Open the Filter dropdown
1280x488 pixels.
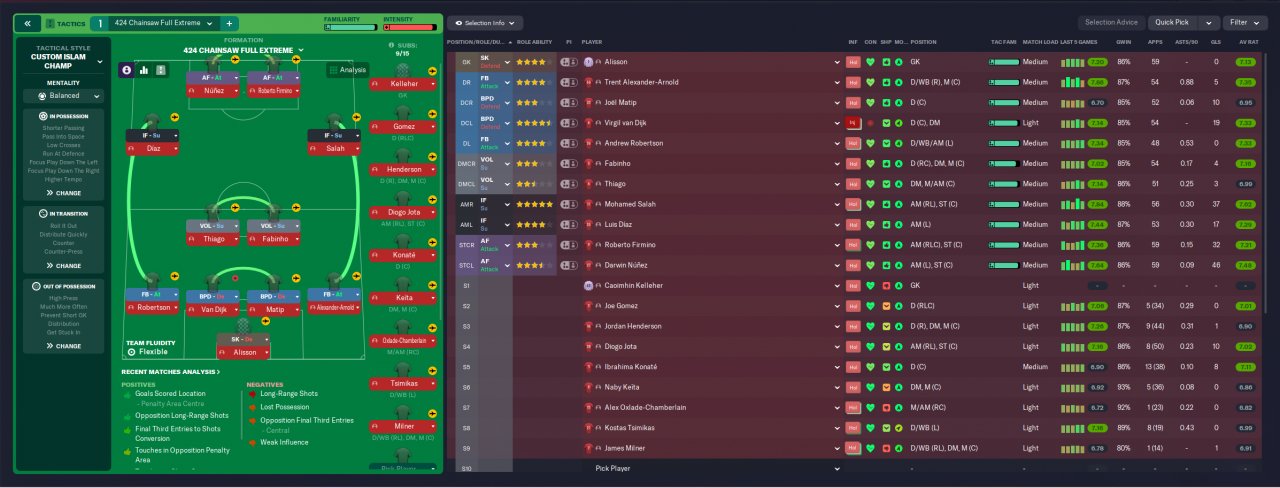coord(1245,22)
